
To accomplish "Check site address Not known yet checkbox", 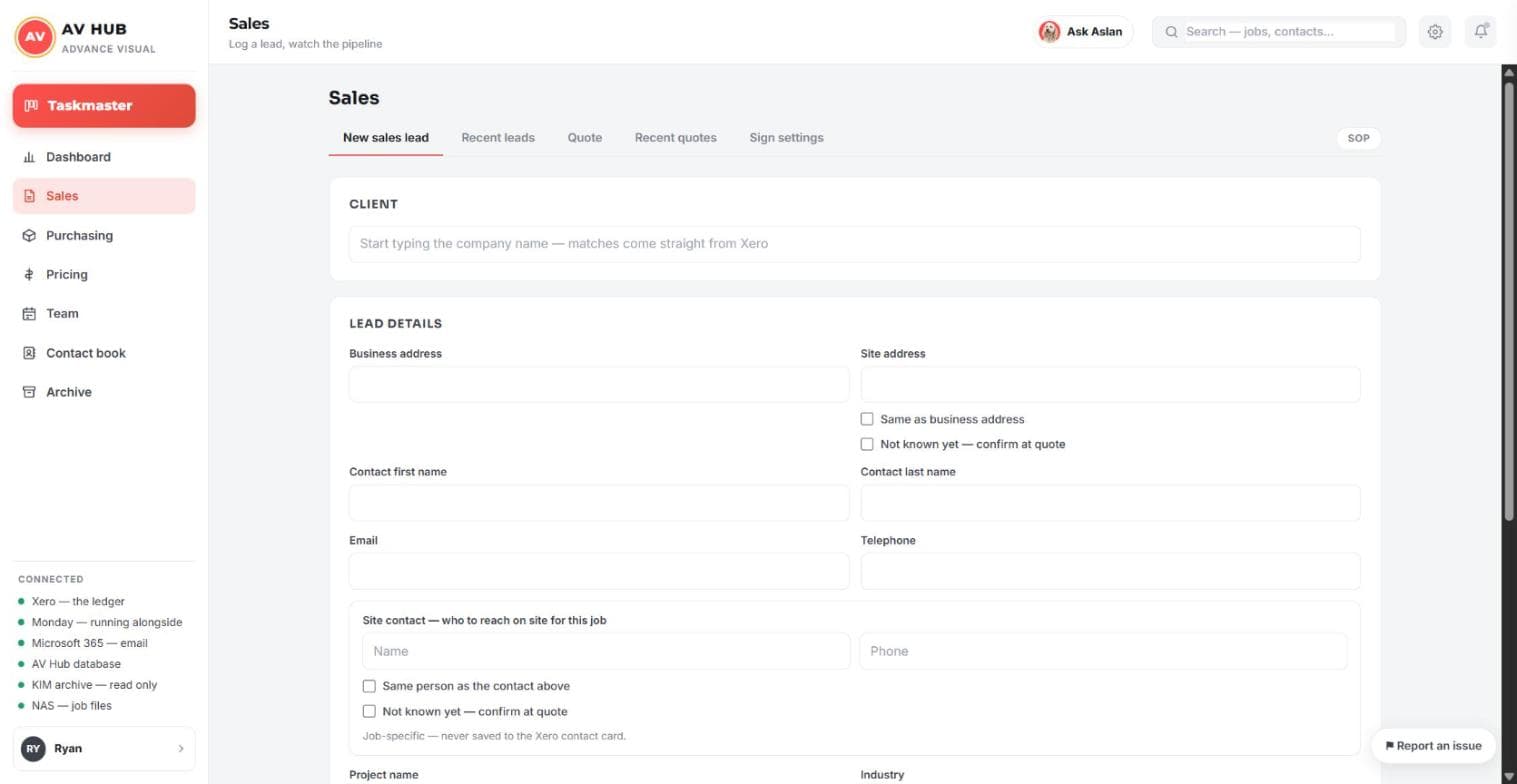I will pos(867,444).
